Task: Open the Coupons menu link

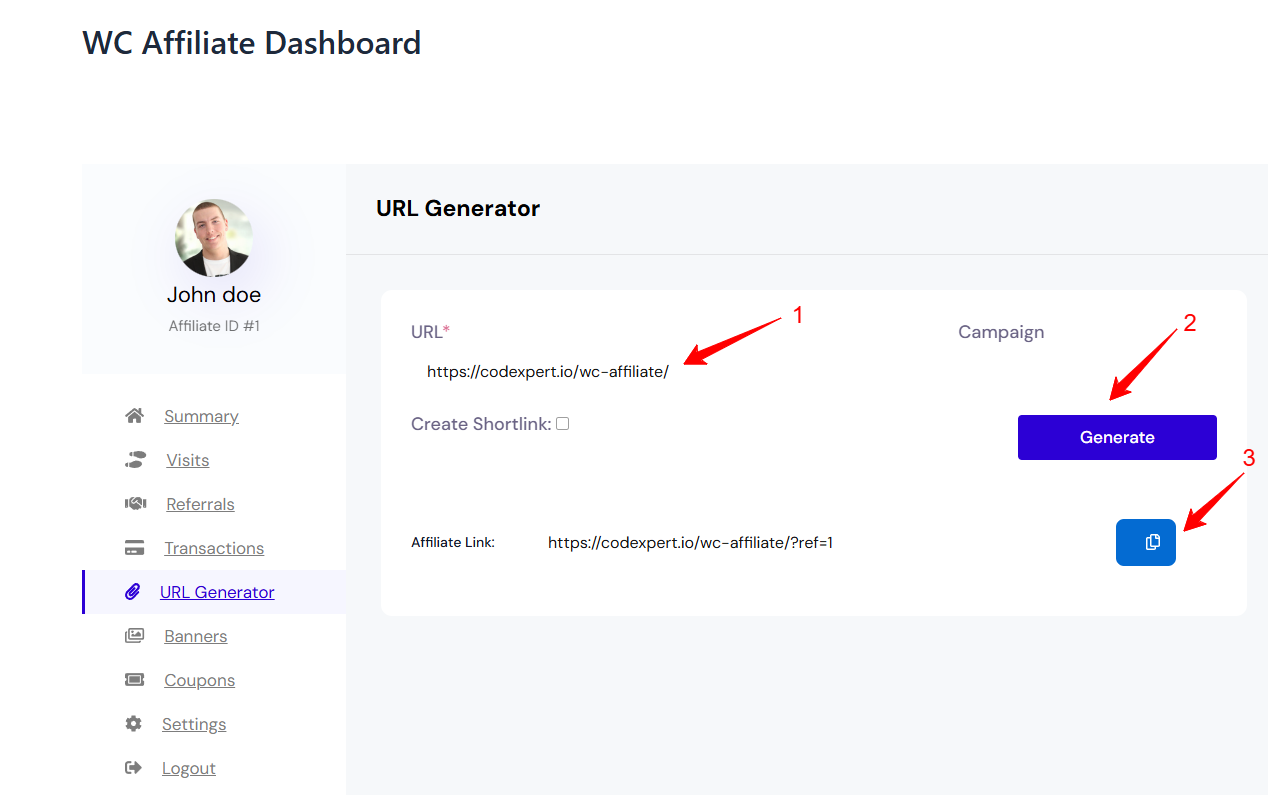Action: click(x=200, y=680)
